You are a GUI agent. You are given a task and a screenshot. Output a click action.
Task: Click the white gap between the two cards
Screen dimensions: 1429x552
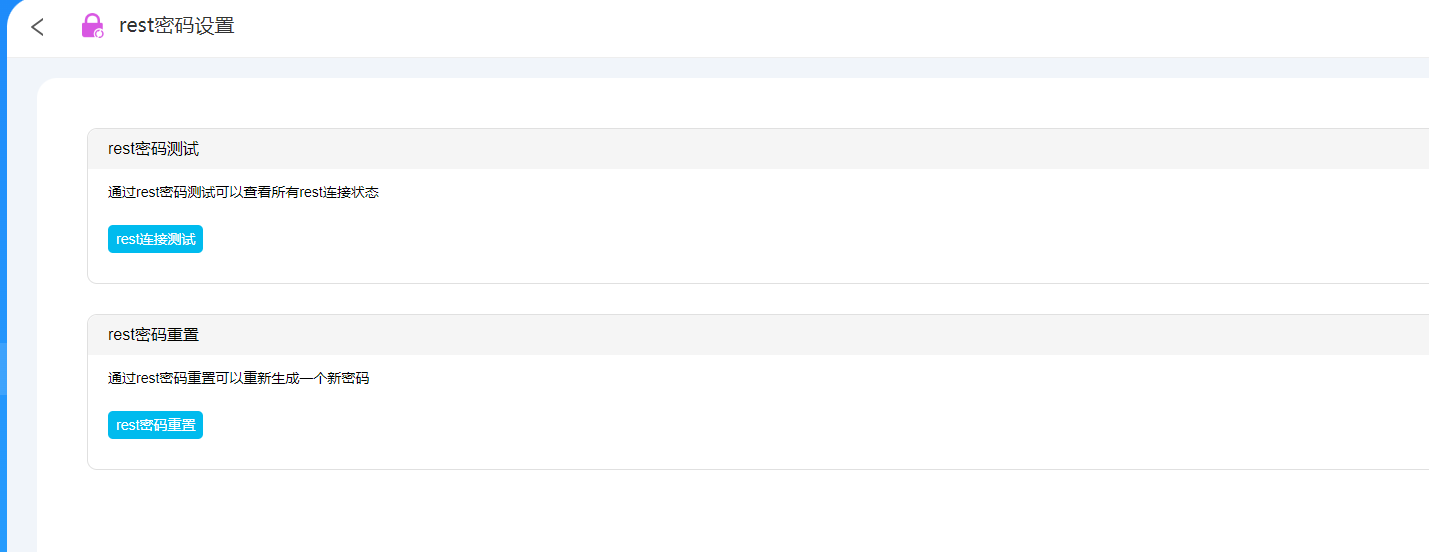coord(700,299)
